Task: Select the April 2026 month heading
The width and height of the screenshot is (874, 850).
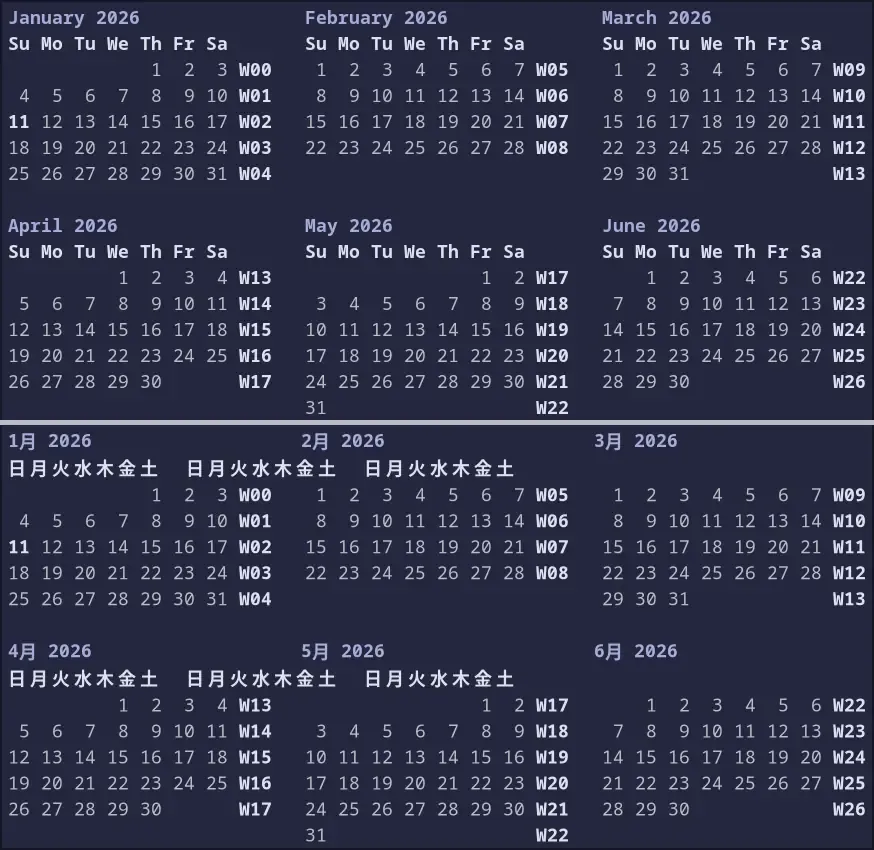Action: (x=63, y=226)
